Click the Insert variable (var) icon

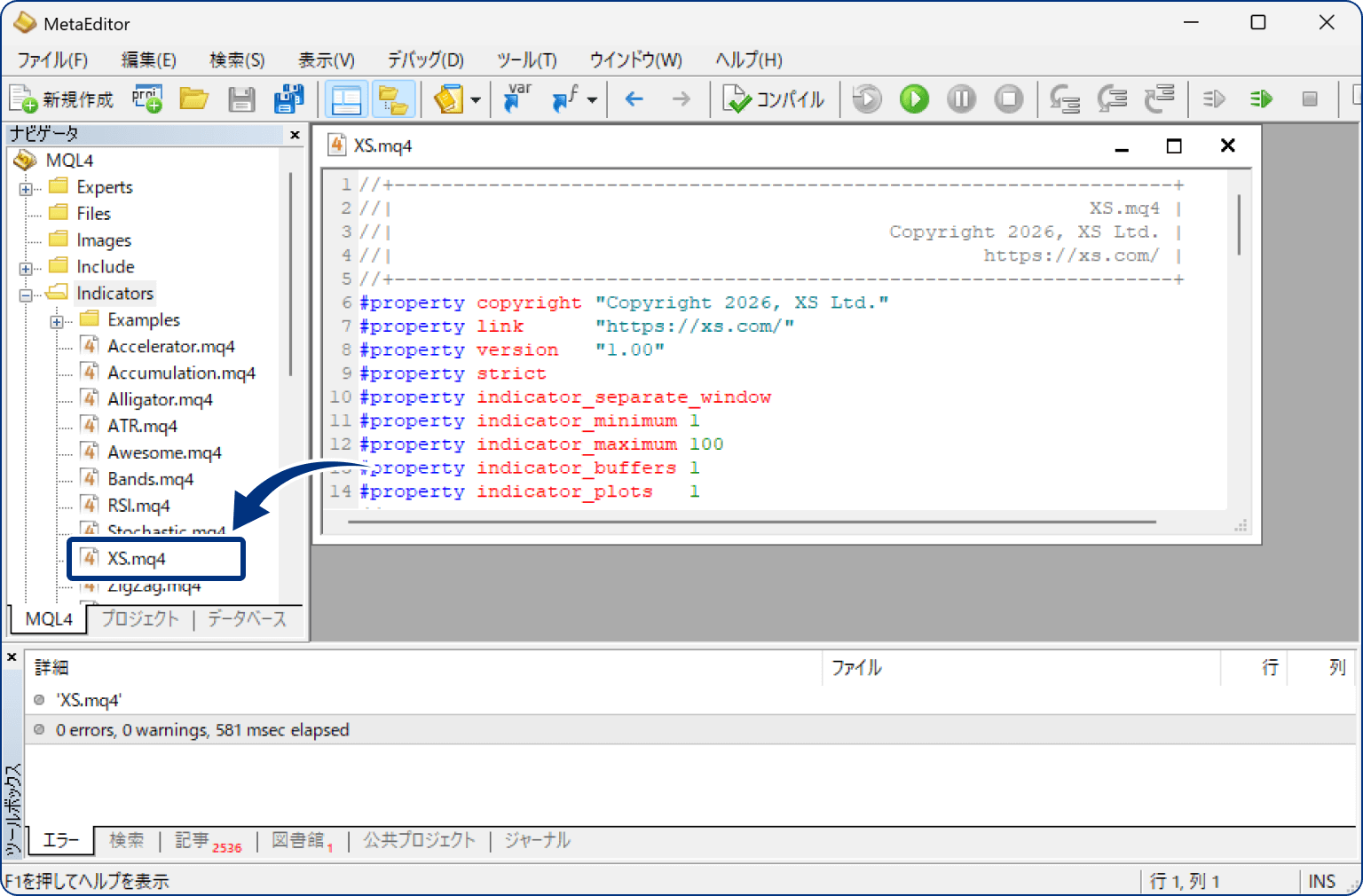(x=516, y=99)
